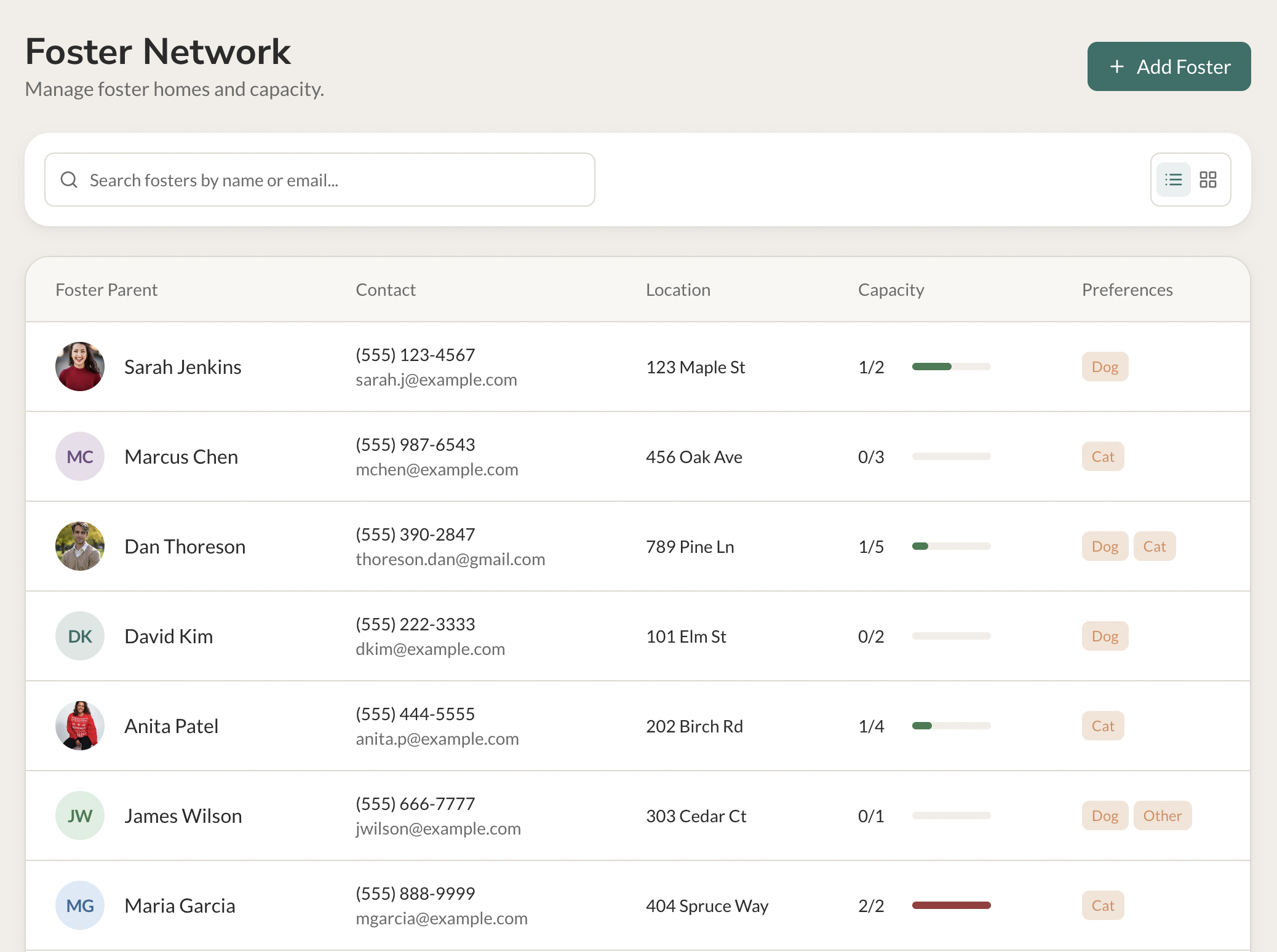Click the Dog tag for Dan Thoreson
The width and height of the screenshot is (1277, 952).
1105,546
